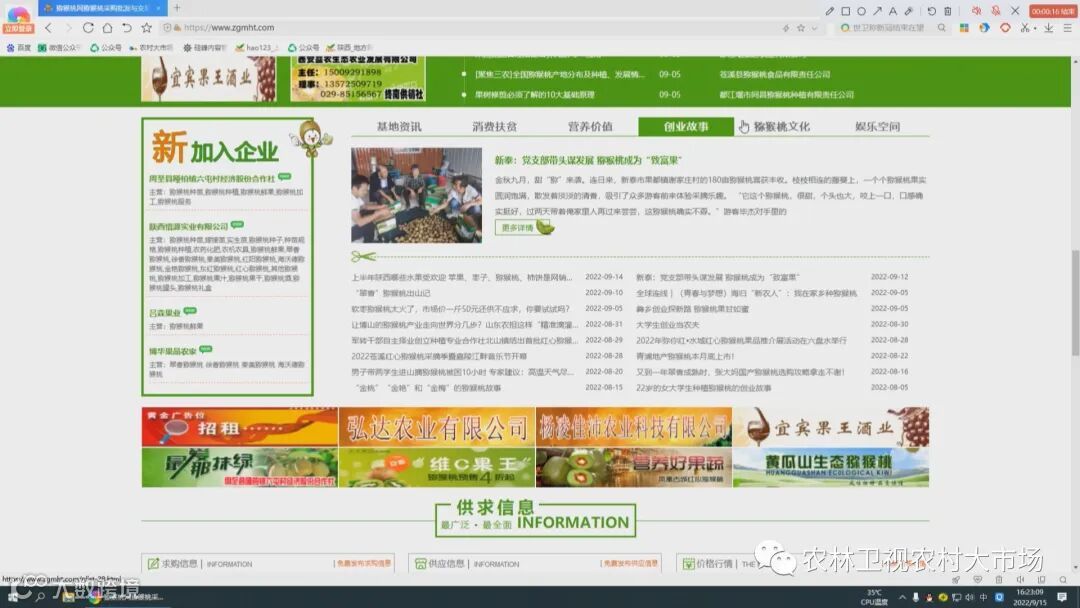Image resolution: width=1080 pixels, height=608 pixels.
Task: Switch to the 营养价值 tab
Action: 590,127
